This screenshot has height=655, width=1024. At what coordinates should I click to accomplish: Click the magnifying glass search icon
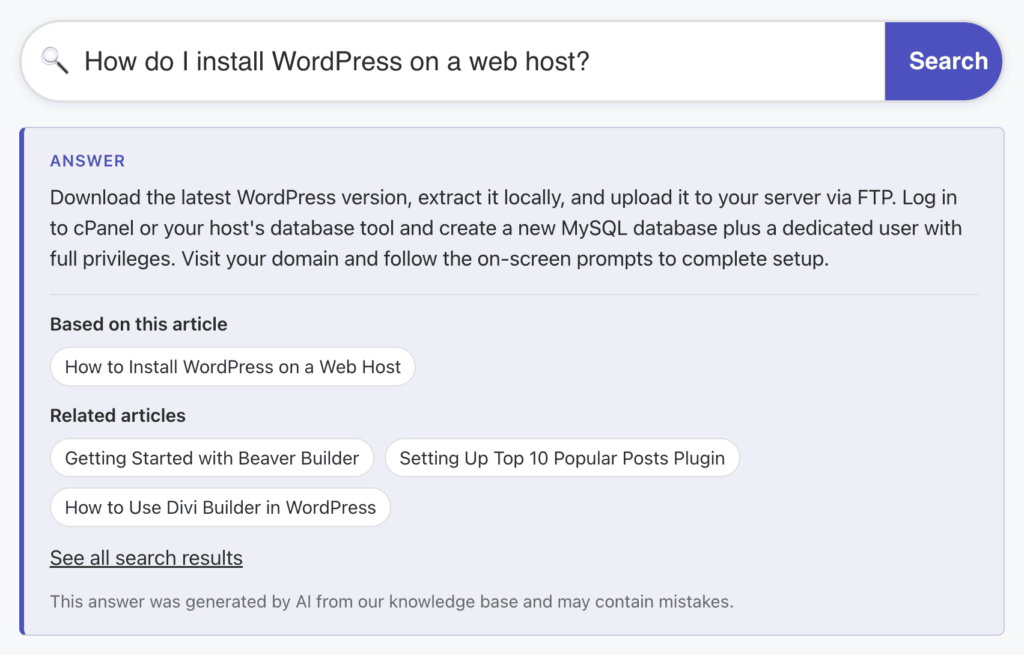click(x=55, y=61)
